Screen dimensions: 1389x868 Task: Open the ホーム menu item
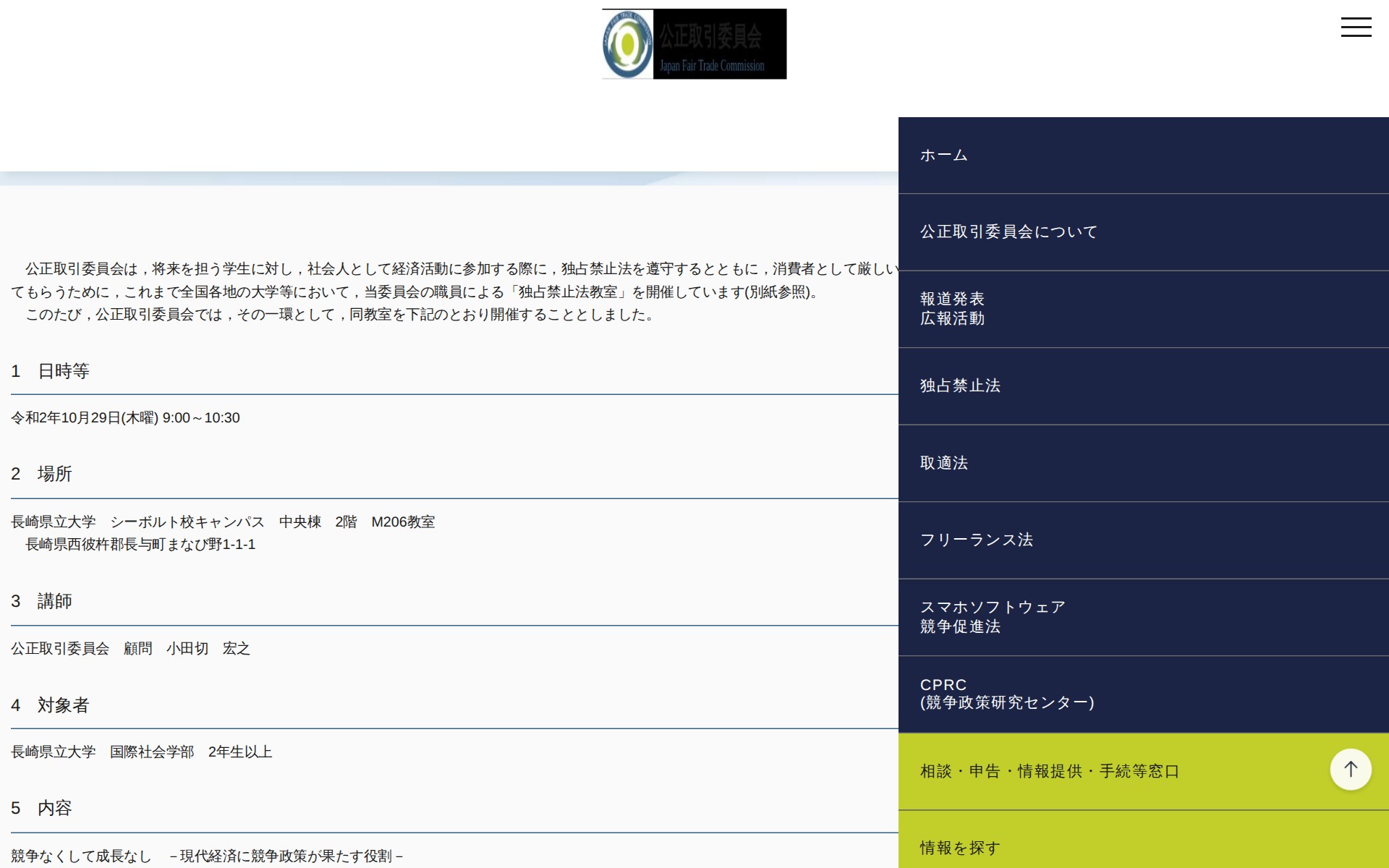pos(943,154)
